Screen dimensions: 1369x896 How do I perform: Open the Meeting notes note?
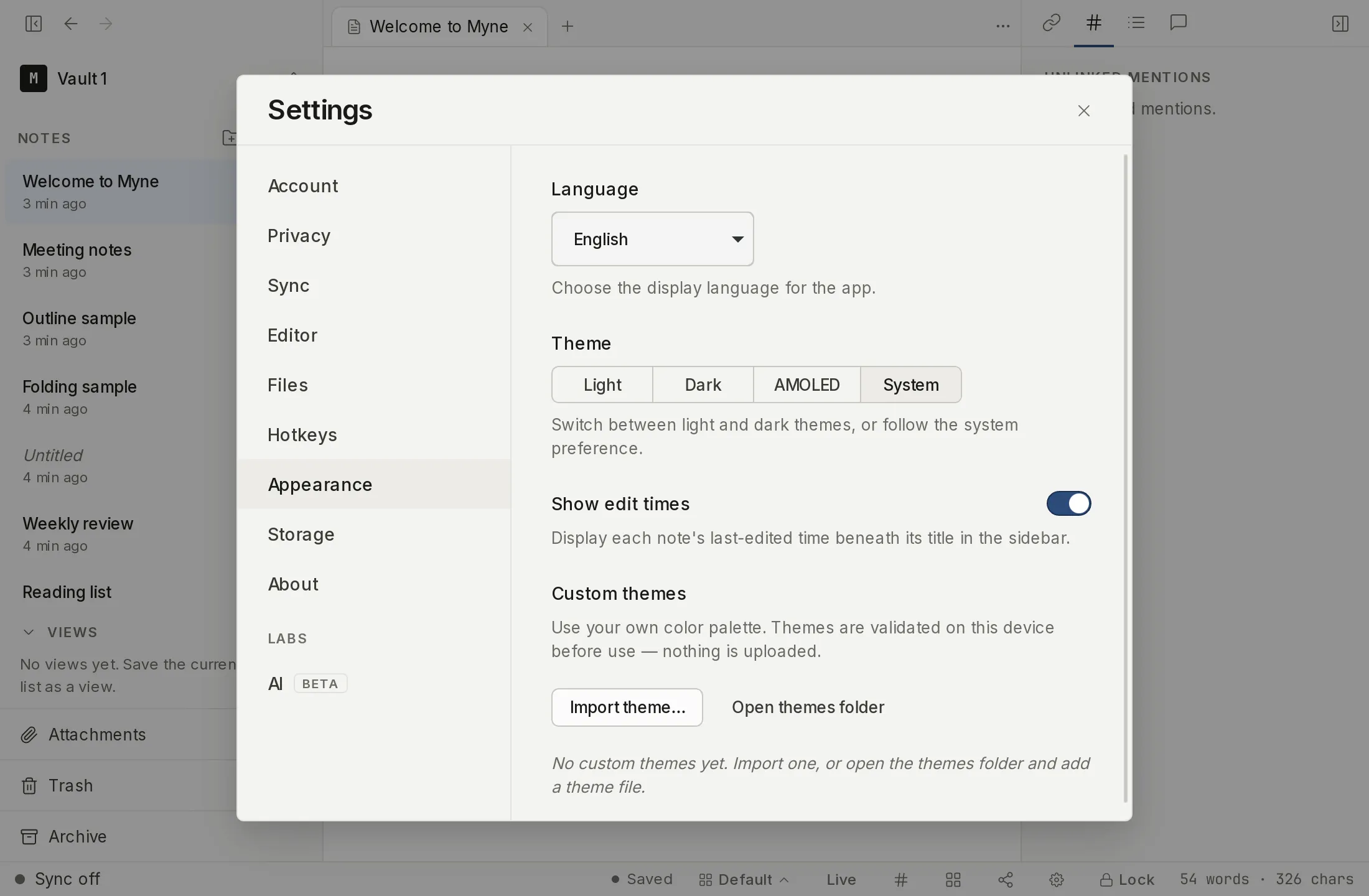pos(121,260)
